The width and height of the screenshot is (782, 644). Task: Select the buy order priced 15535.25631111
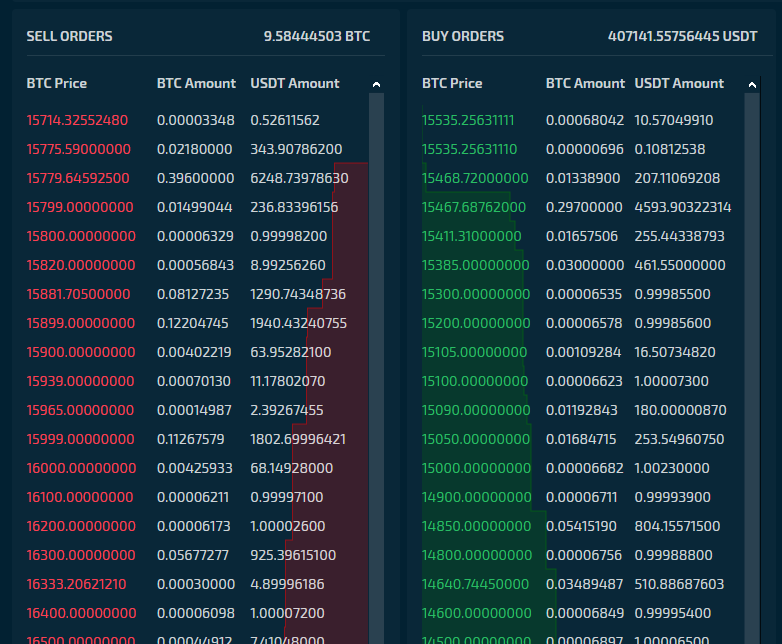(583, 120)
